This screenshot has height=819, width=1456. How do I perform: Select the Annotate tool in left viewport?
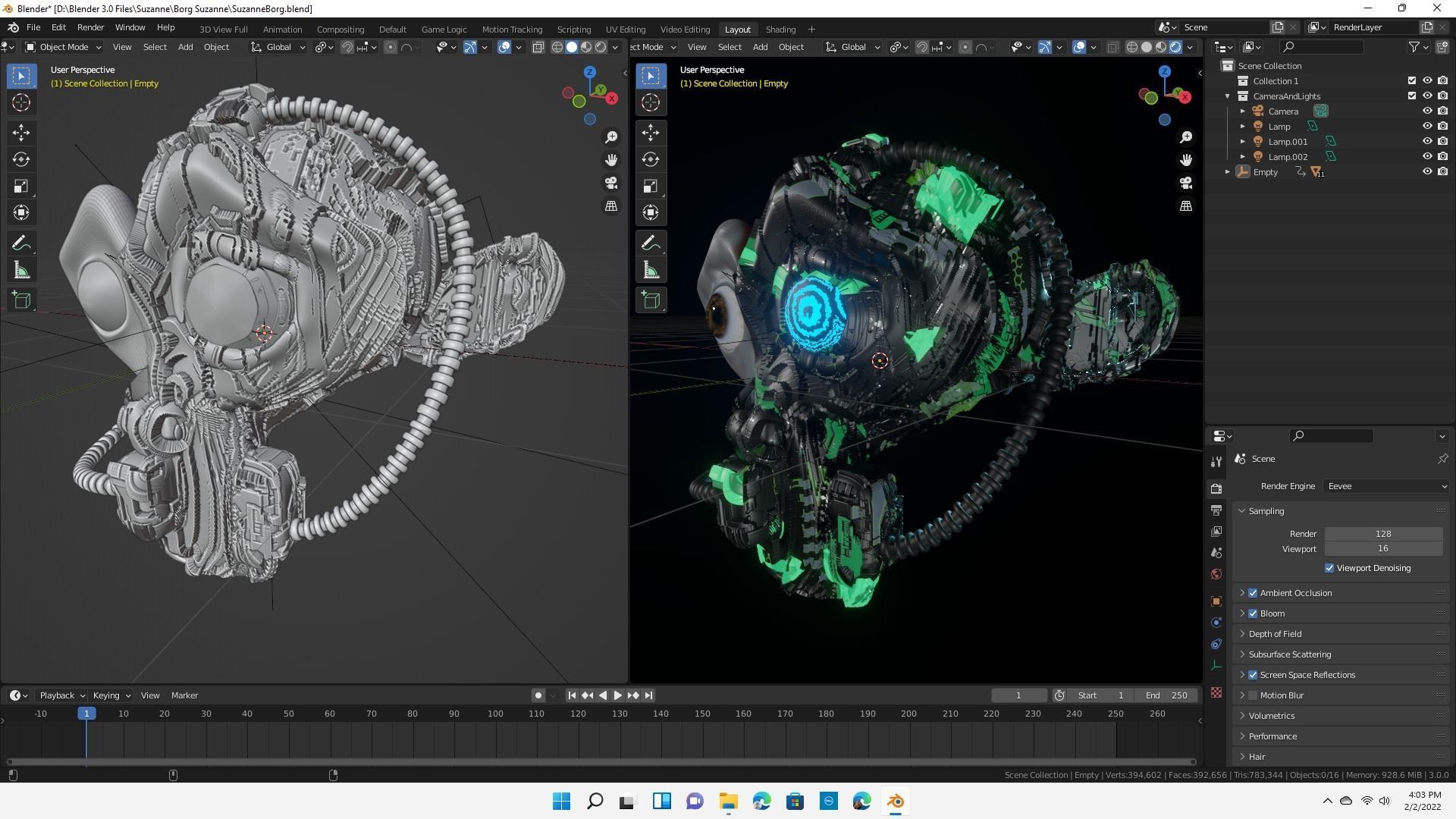[21, 243]
